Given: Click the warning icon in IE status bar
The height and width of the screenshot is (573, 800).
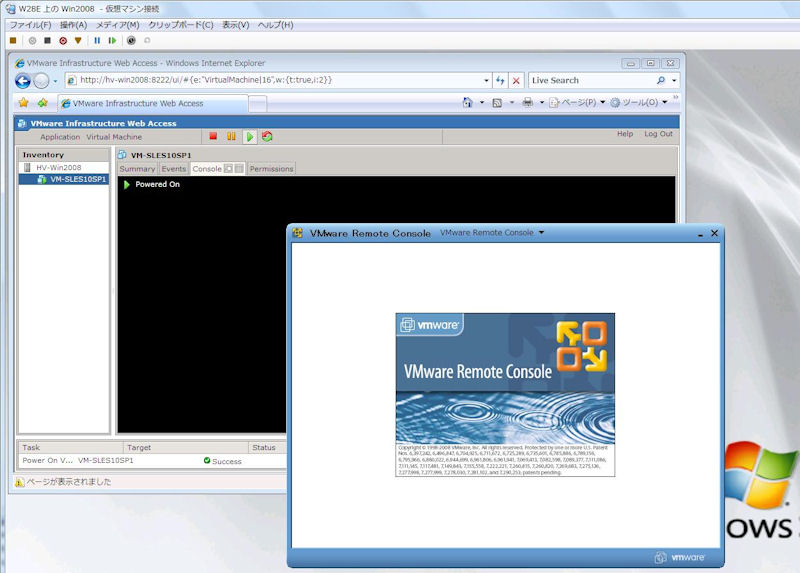Looking at the screenshot, I should [x=19, y=482].
